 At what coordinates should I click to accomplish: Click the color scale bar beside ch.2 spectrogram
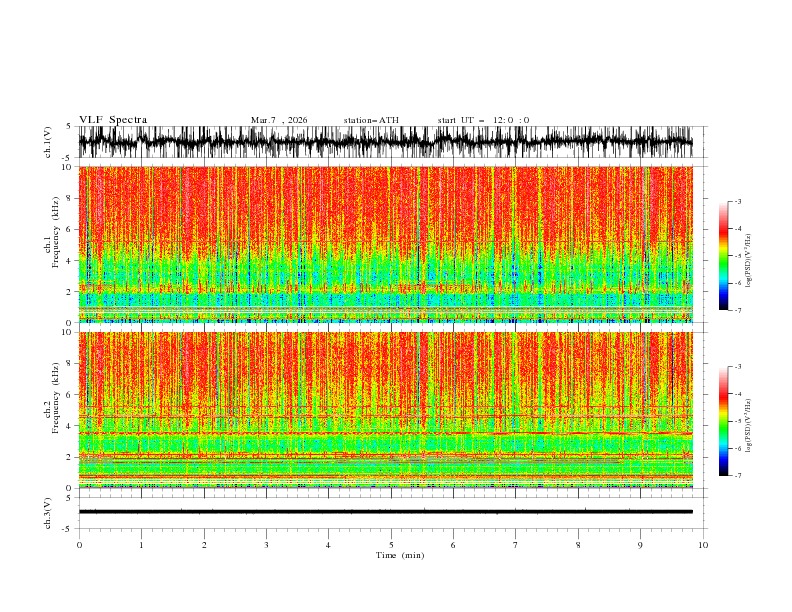point(723,421)
